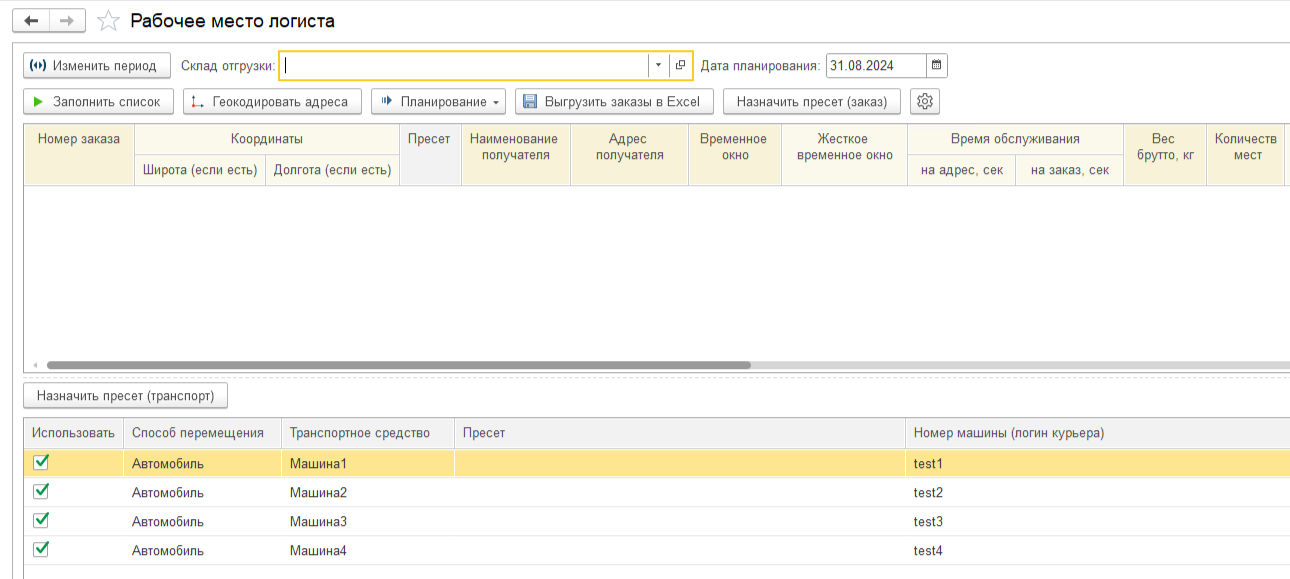
Task: Toggle the Использовать checkbox for Машина2
Action: (x=41, y=491)
